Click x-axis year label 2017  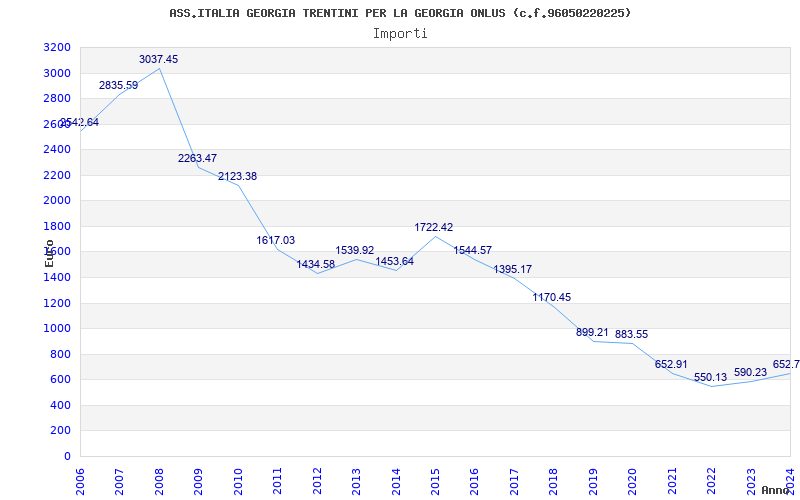click(514, 482)
